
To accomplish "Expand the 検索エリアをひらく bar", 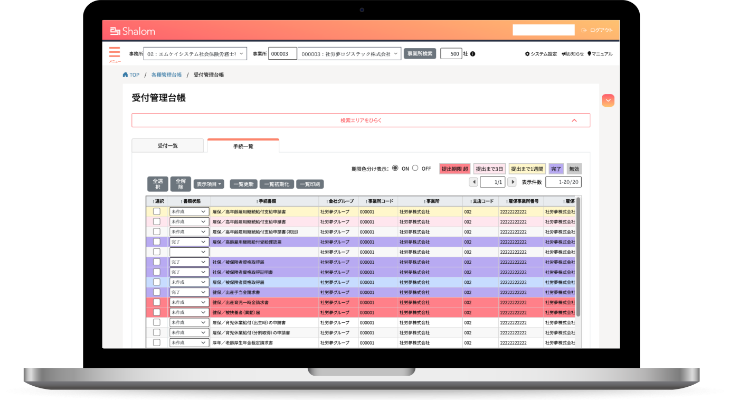I will point(361,120).
